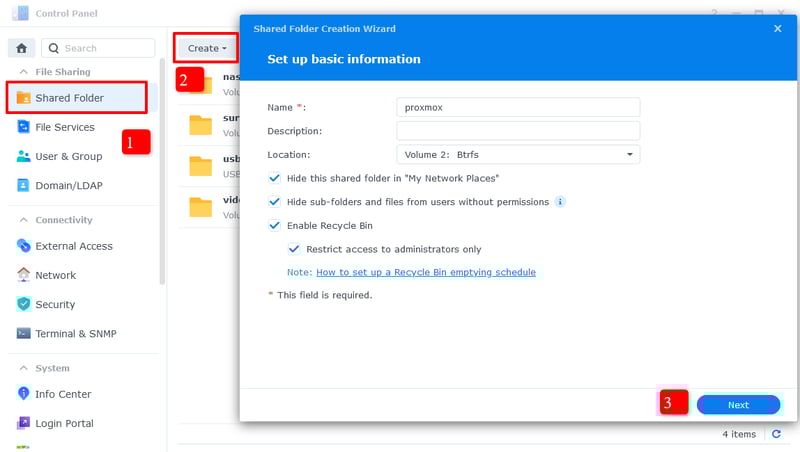Image resolution: width=800 pixels, height=452 pixels.
Task: Open the Network sidebar item
Action: coord(56,275)
